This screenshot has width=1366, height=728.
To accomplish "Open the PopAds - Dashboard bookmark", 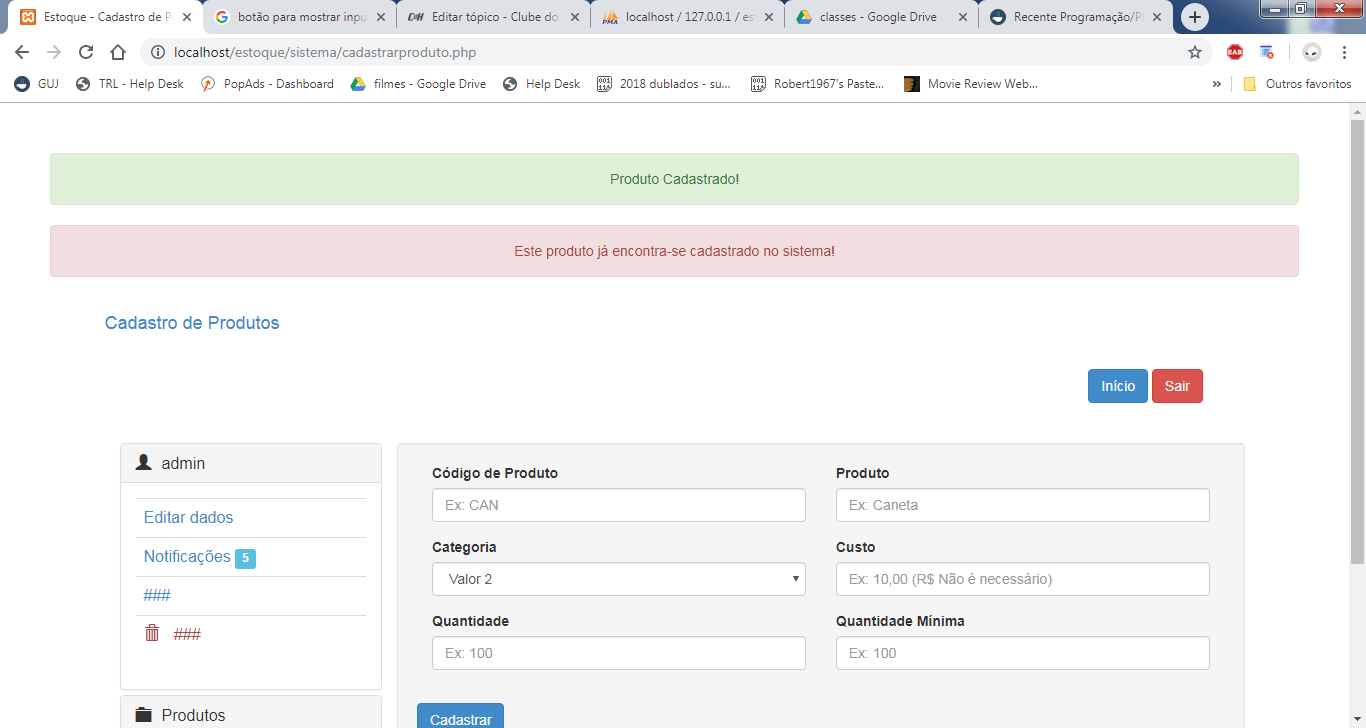I will click(267, 84).
